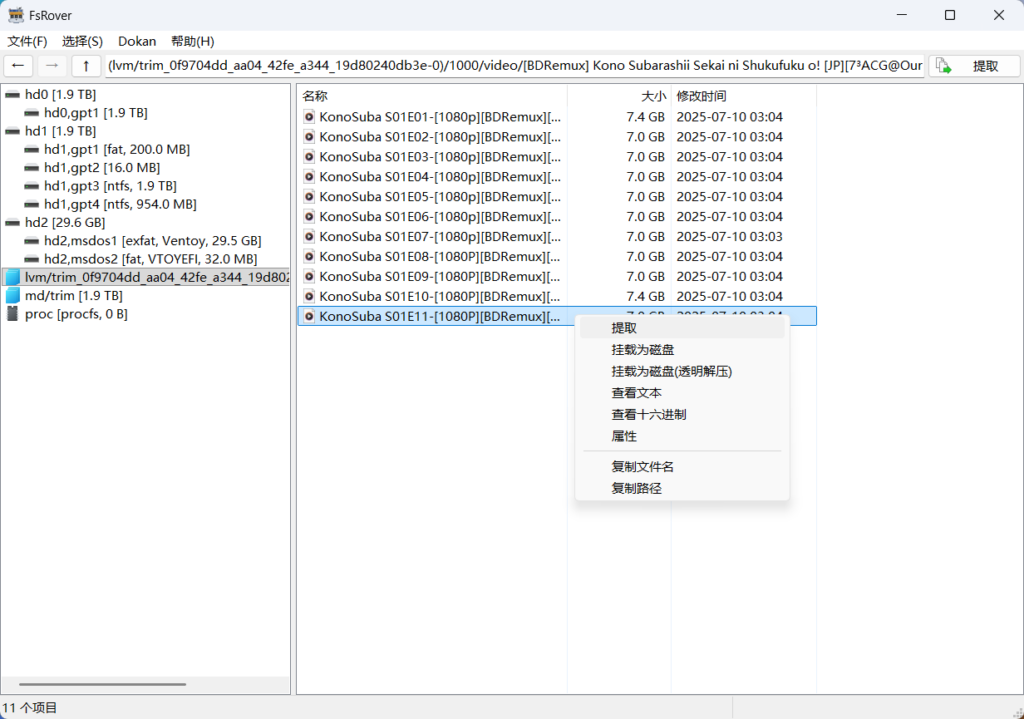Click the forward navigation arrow
This screenshot has height=719, width=1024.
(x=52, y=66)
